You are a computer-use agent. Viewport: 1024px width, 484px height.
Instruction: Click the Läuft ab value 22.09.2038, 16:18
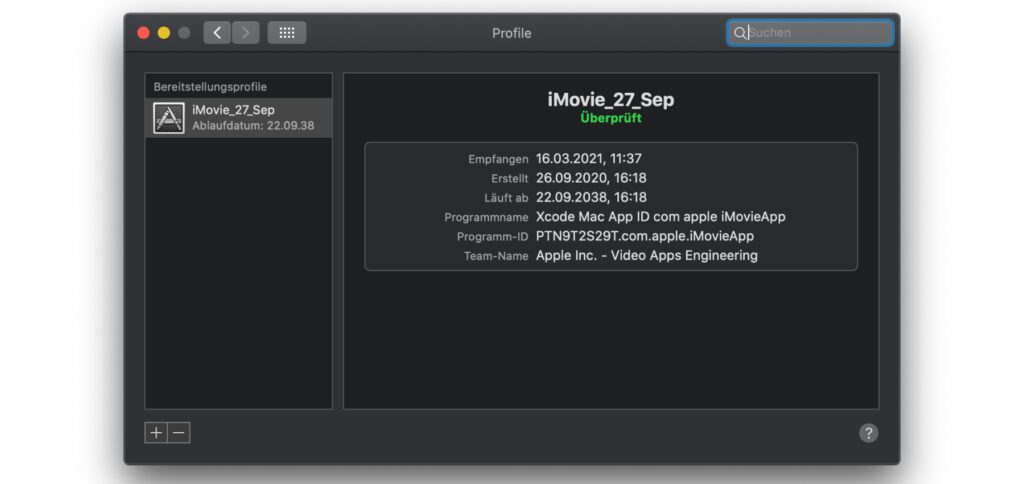point(591,197)
